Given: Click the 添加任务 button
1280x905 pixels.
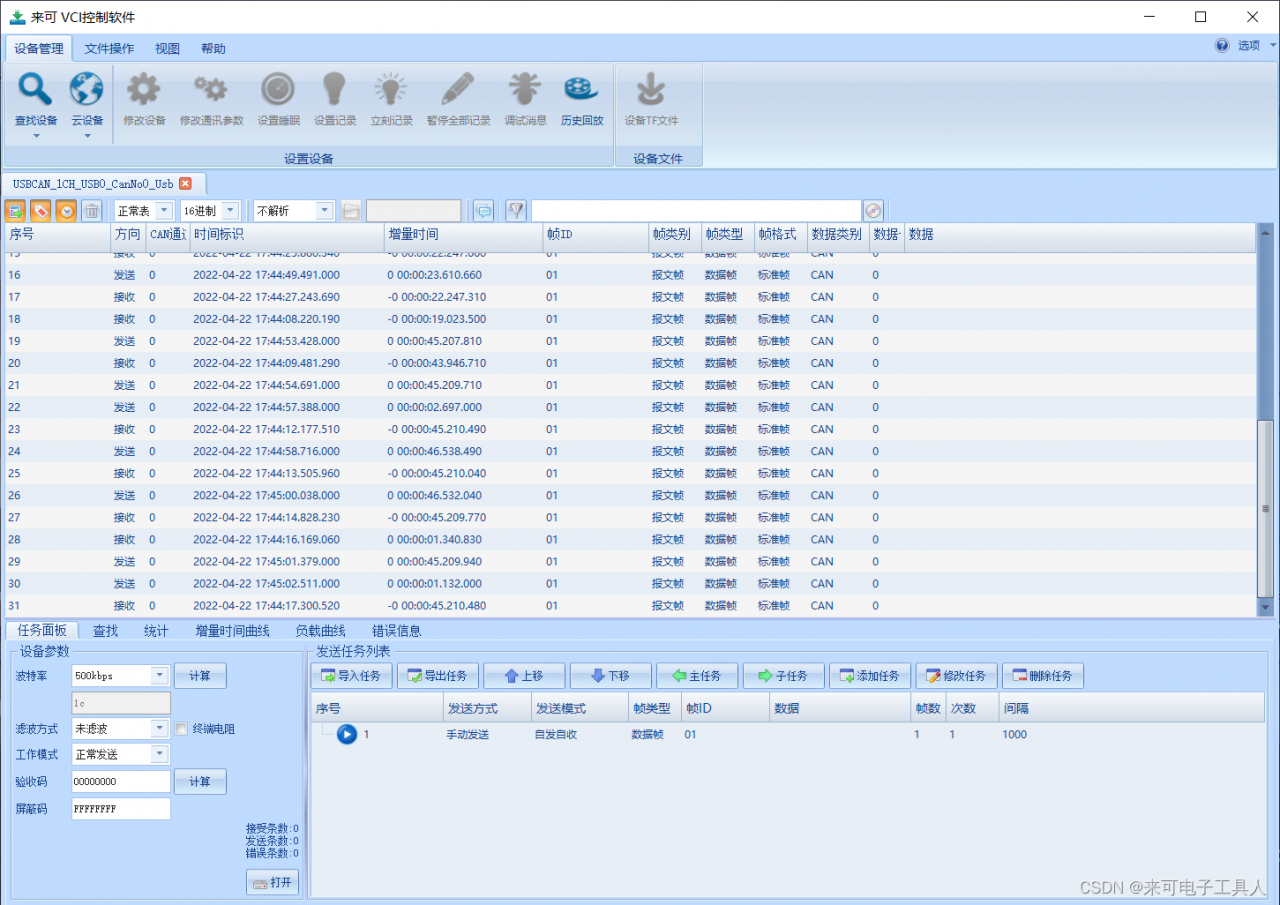Looking at the screenshot, I should 870,676.
